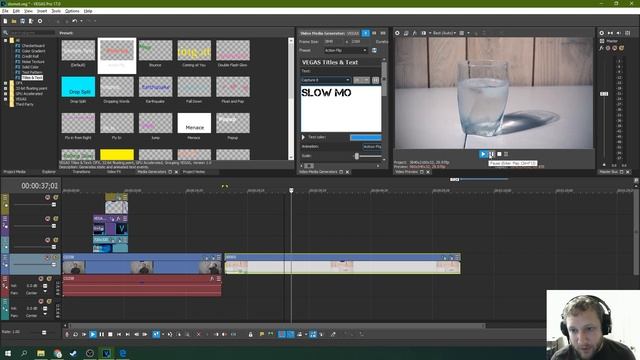Click the Open project folder icon
The height and width of the screenshot is (360, 640).
(13, 21)
